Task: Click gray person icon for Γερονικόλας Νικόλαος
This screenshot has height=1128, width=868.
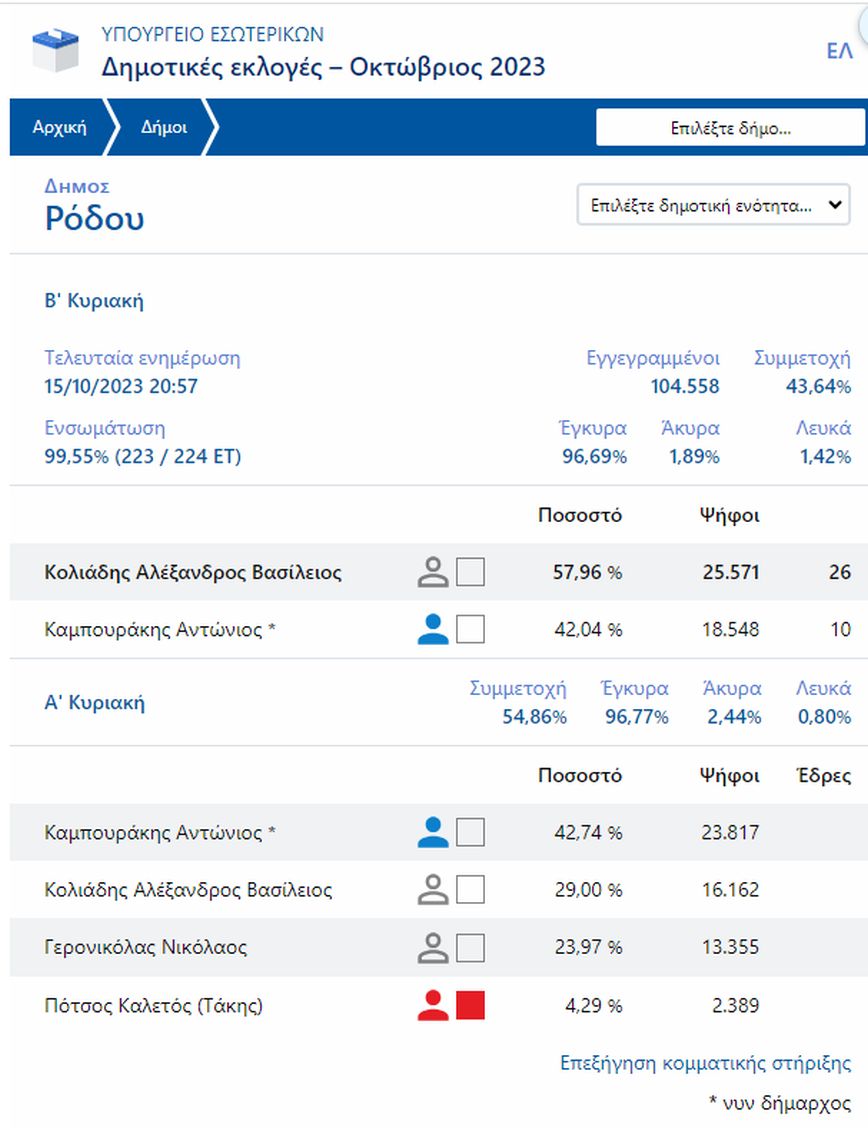Action: pyautogui.click(x=432, y=947)
